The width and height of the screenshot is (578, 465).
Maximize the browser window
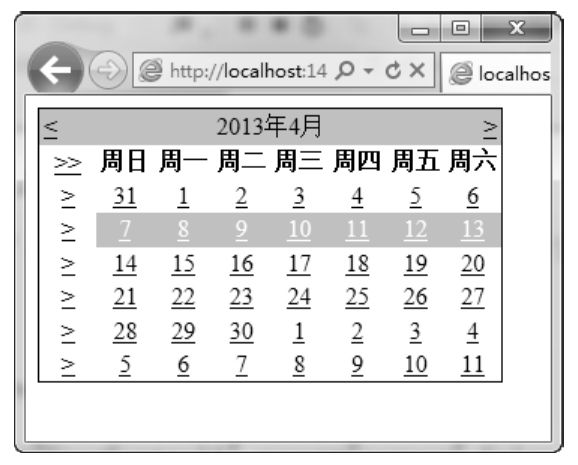[x=460, y=28]
